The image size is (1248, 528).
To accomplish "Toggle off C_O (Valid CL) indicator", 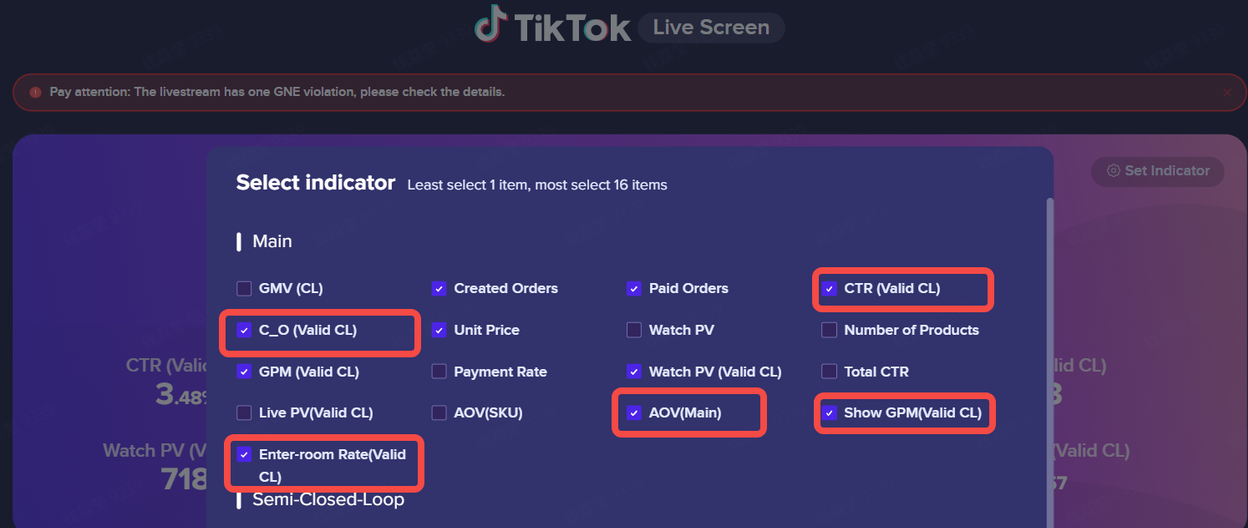I will 244,330.
